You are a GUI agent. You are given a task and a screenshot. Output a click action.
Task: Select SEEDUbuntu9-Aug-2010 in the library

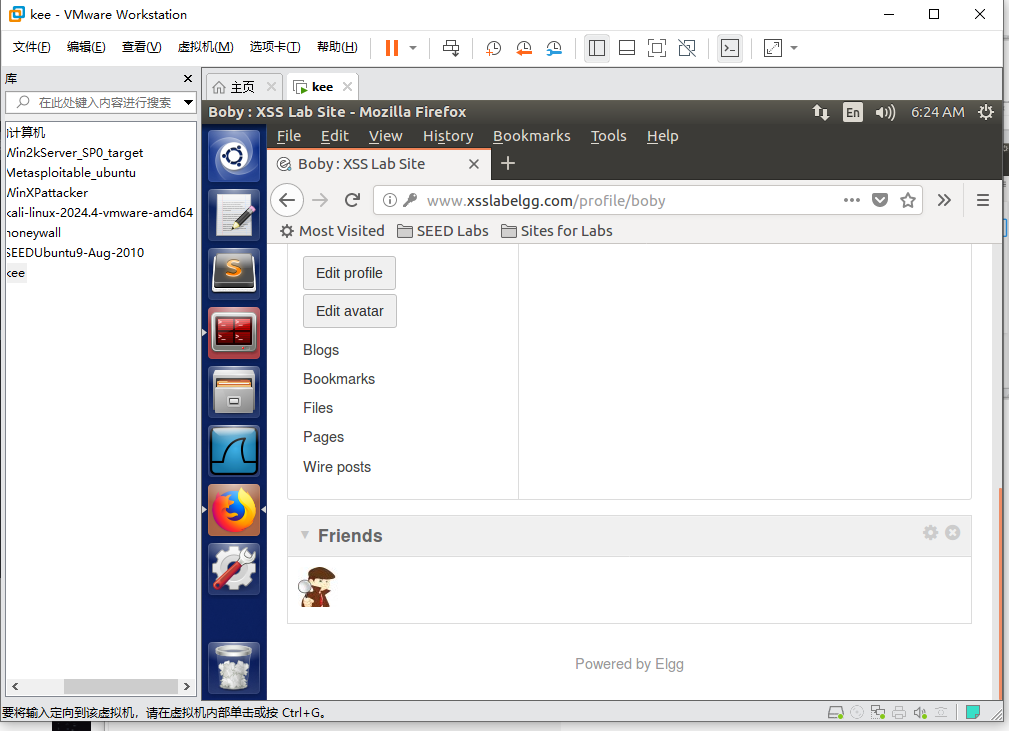(x=75, y=252)
